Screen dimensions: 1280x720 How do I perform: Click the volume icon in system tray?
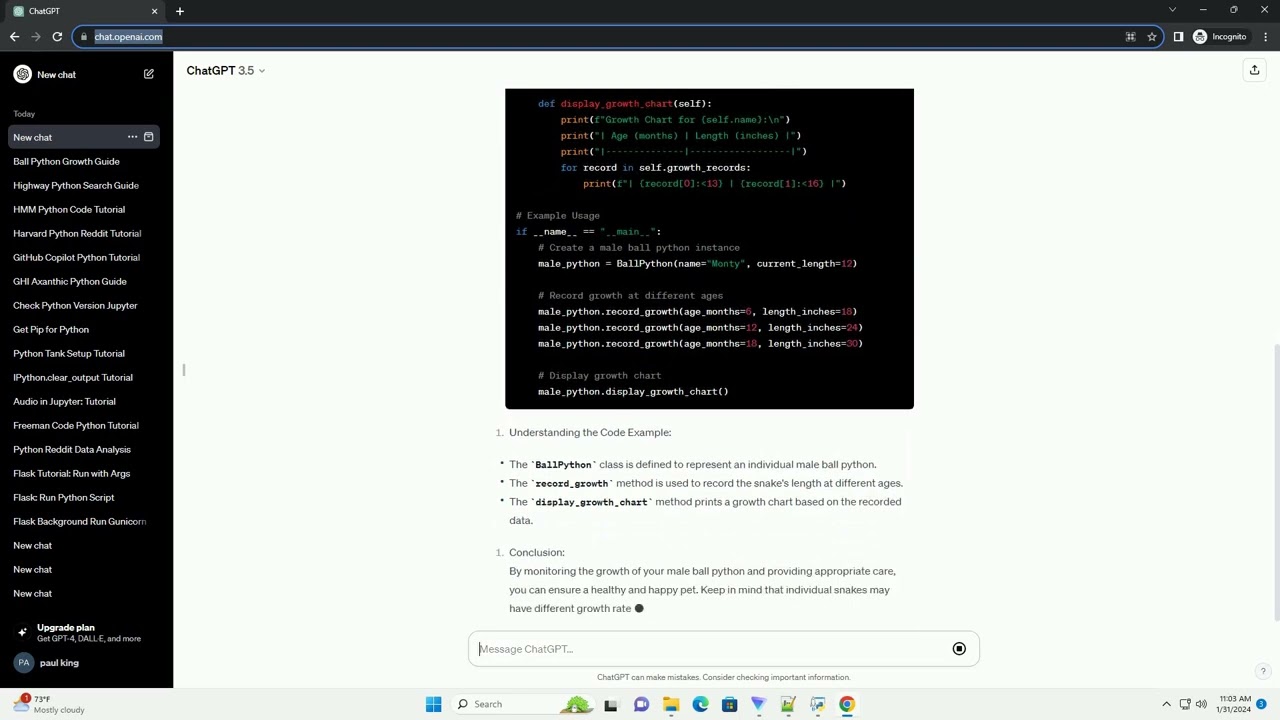[x=1201, y=704]
